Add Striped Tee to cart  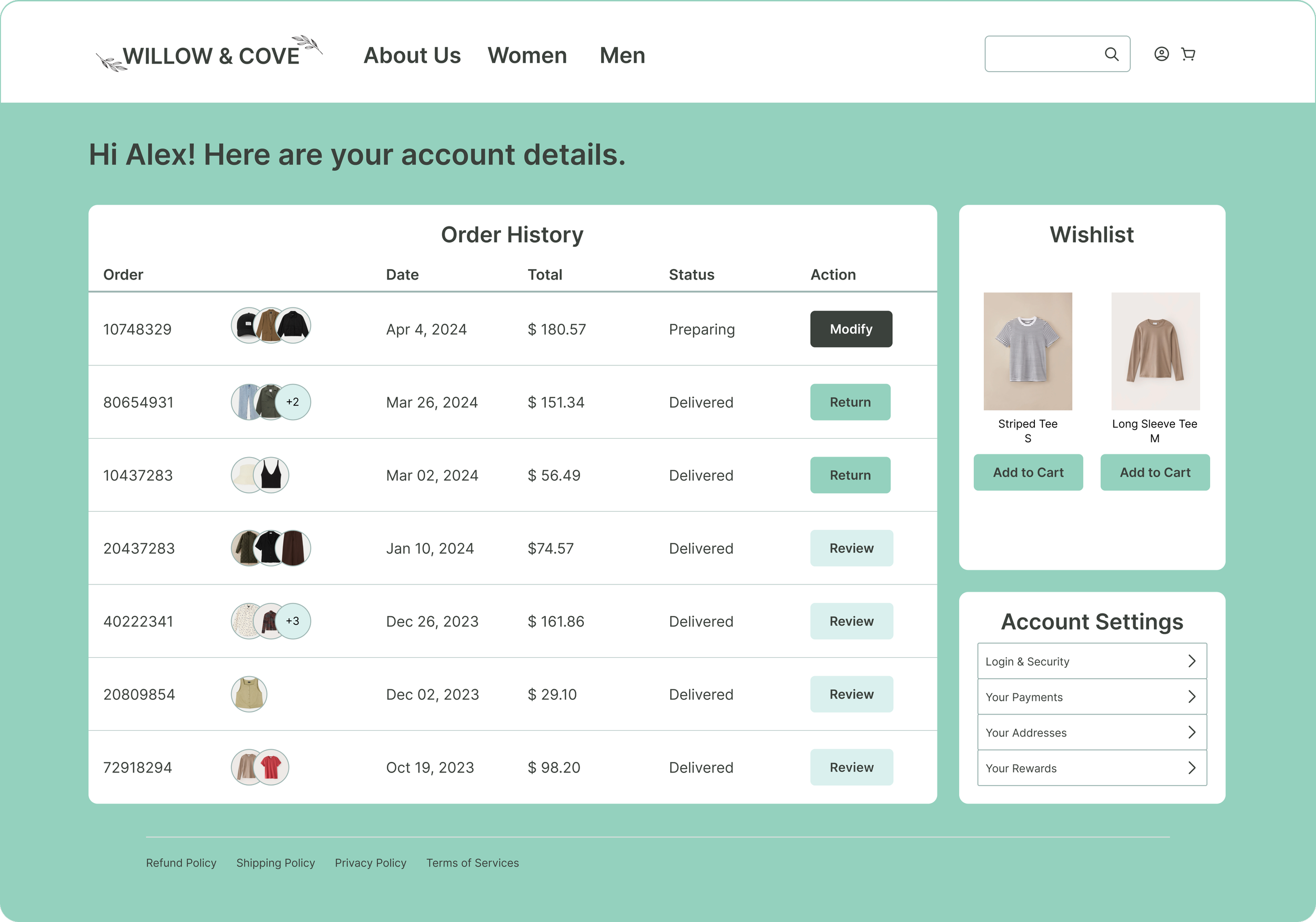[x=1028, y=472]
